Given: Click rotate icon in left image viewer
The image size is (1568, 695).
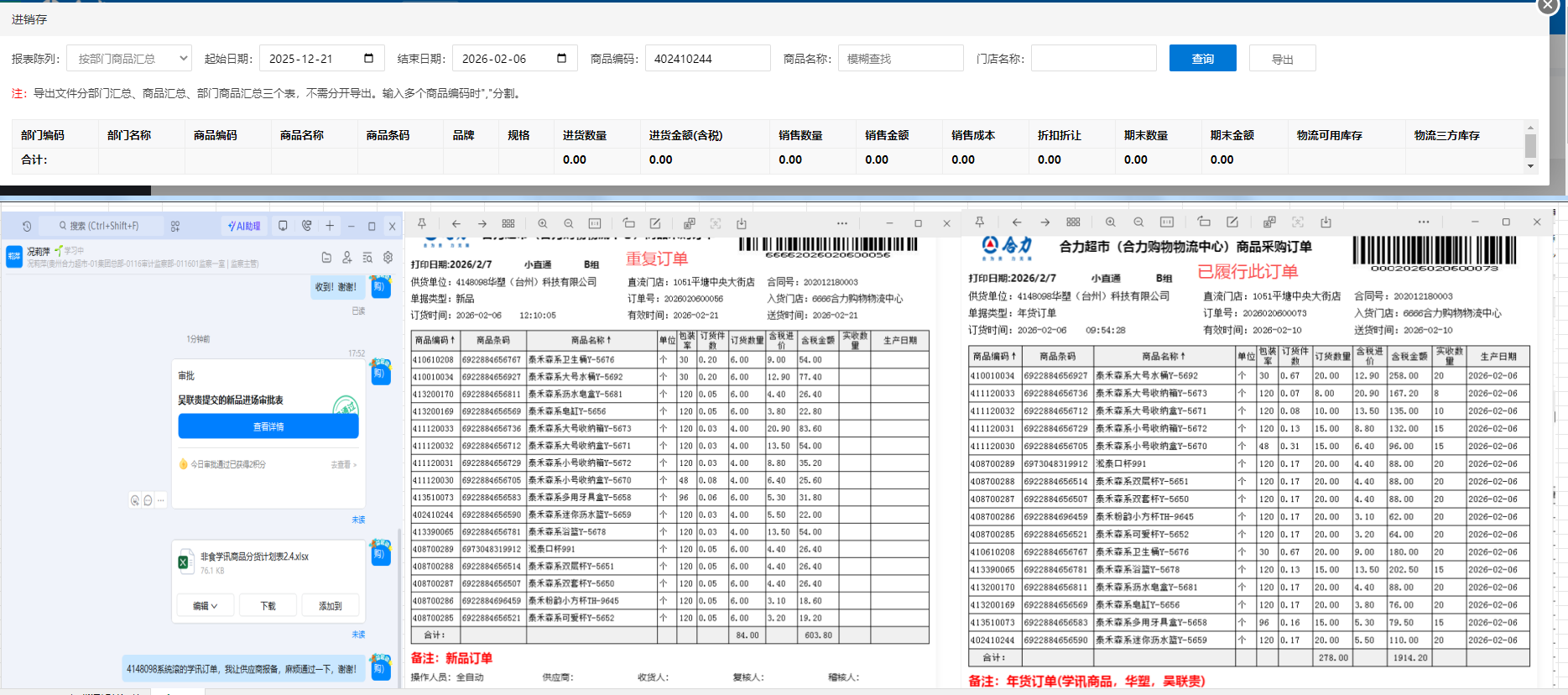Looking at the screenshot, I should point(628,223).
